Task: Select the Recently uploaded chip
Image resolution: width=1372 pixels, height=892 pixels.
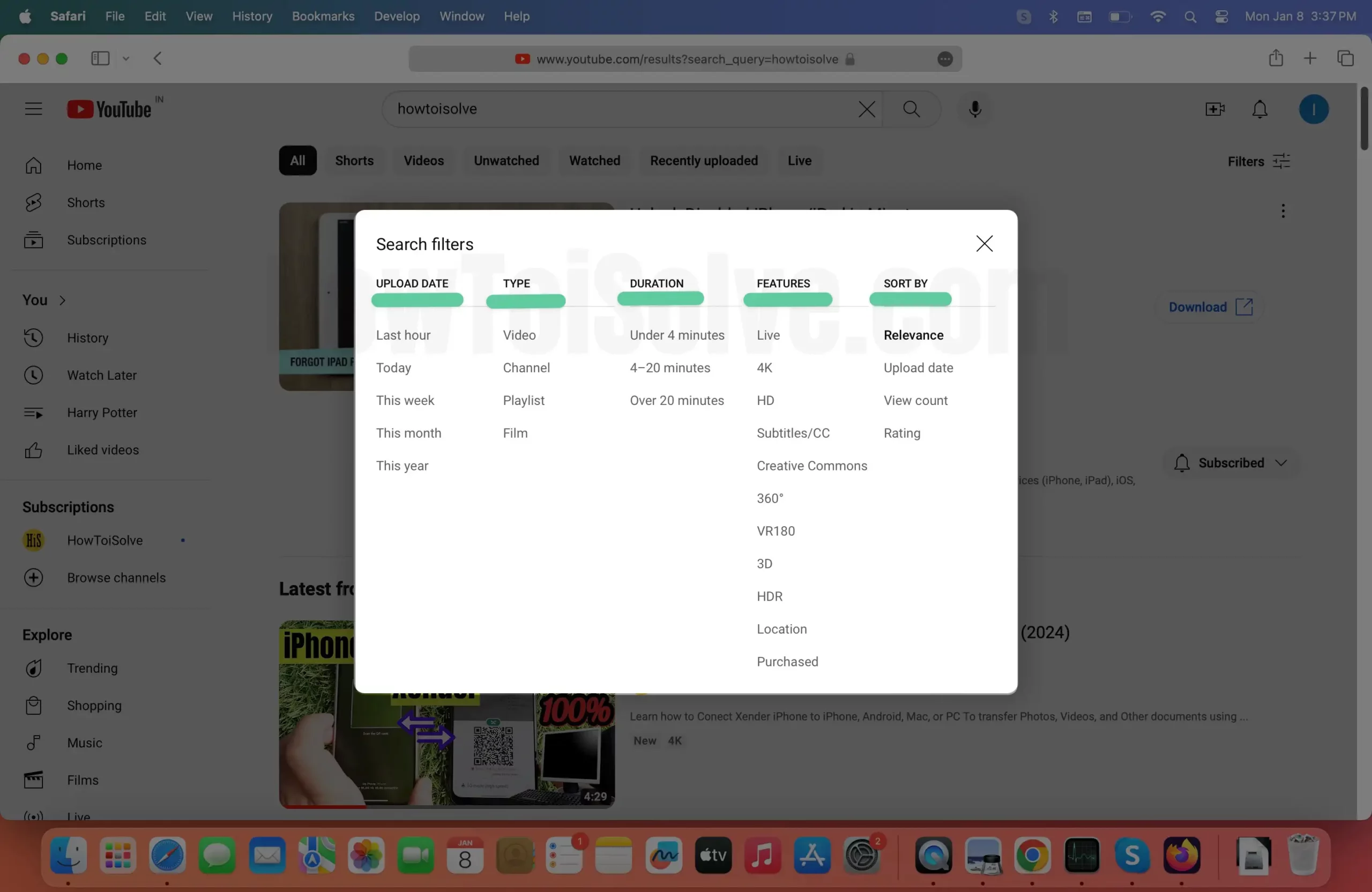Action: tap(703, 161)
